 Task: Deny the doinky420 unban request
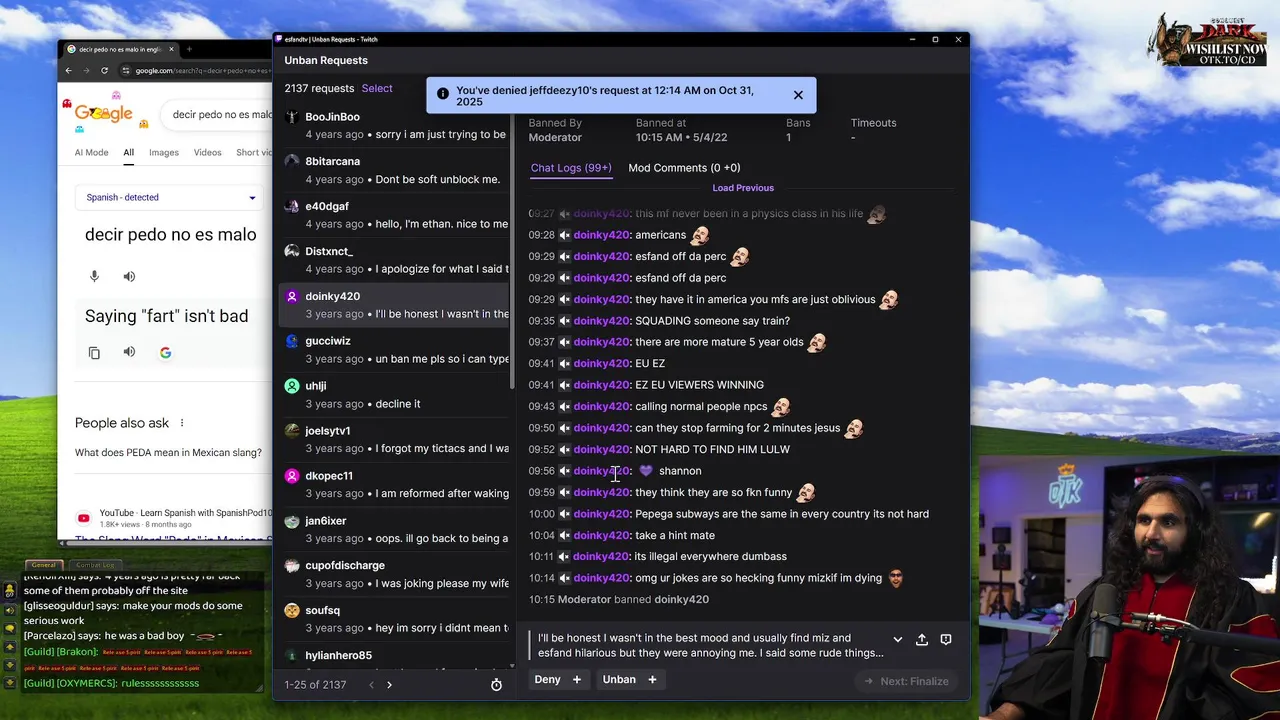(x=547, y=680)
